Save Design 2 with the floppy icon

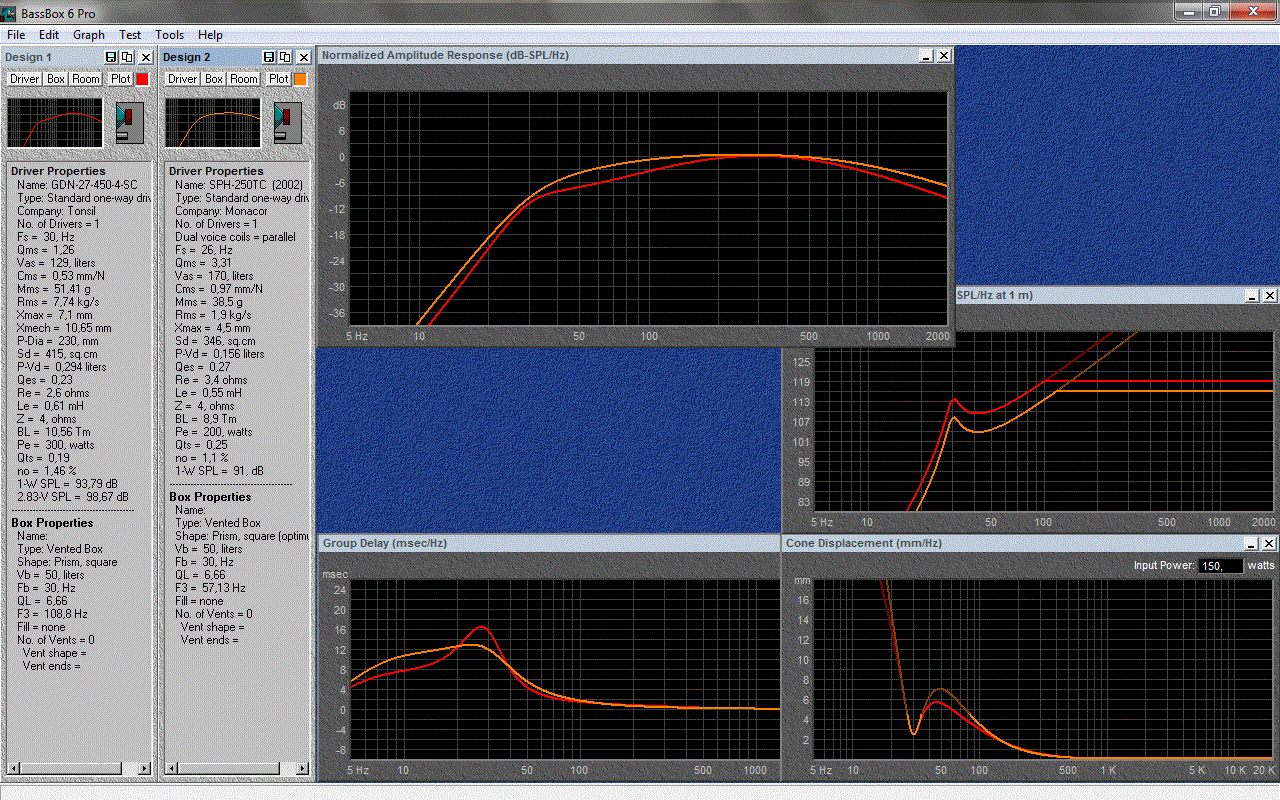pos(269,58)
